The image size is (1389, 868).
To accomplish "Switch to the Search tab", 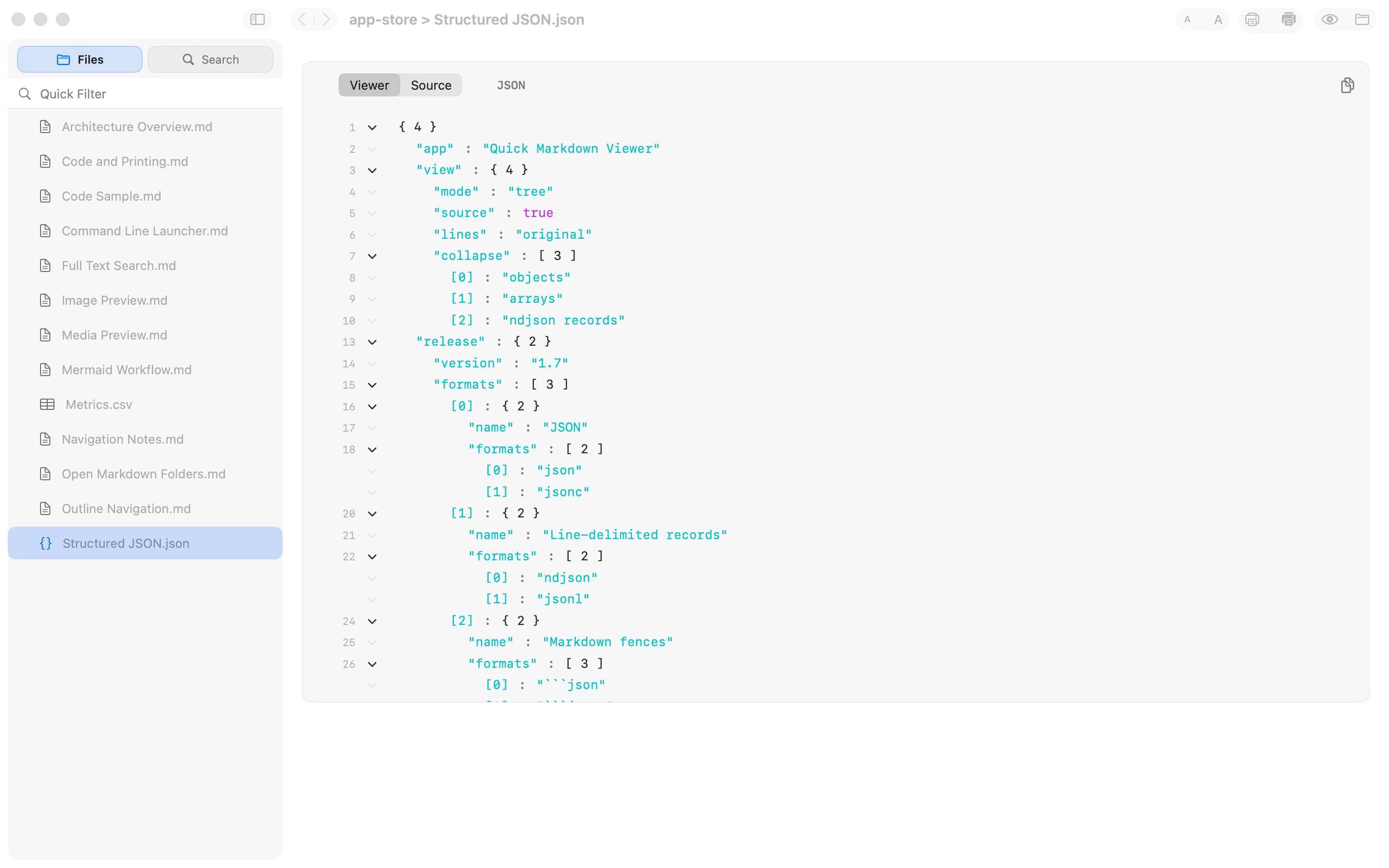I will (x=210, y=59).
